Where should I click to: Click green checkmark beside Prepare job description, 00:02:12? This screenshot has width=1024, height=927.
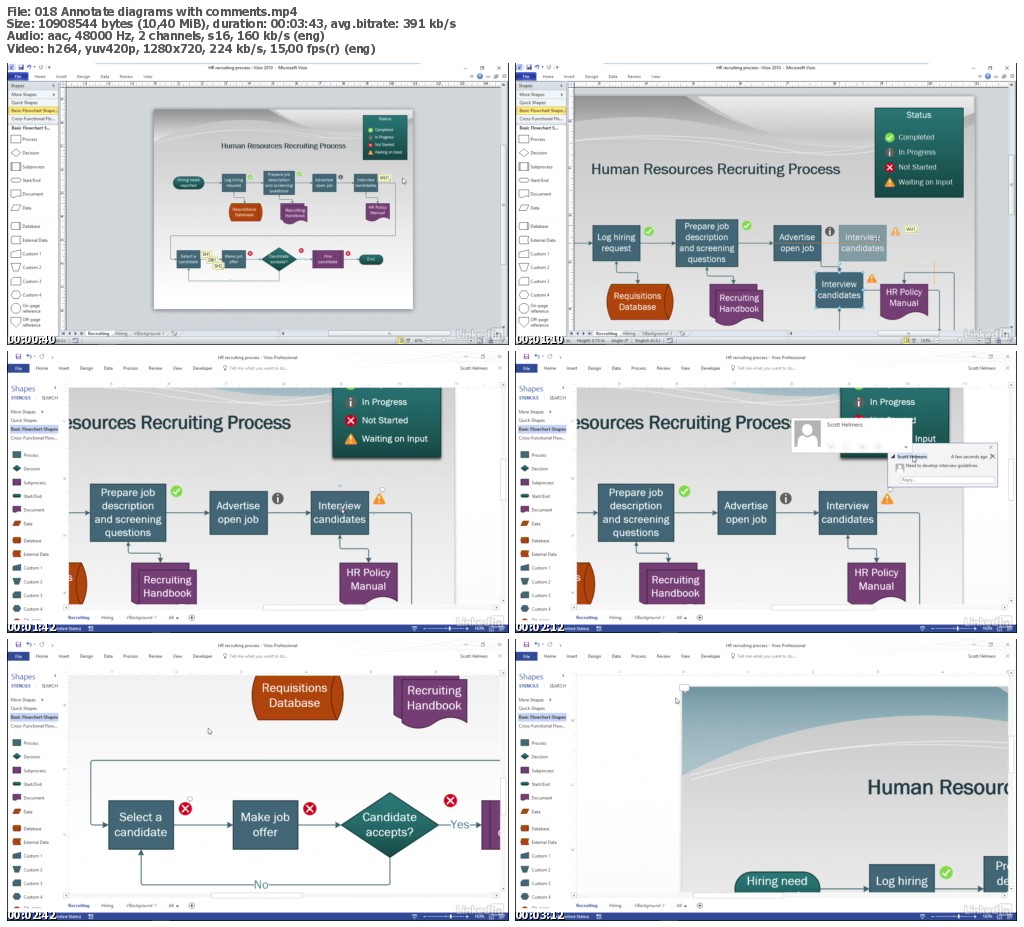[684, 491]
